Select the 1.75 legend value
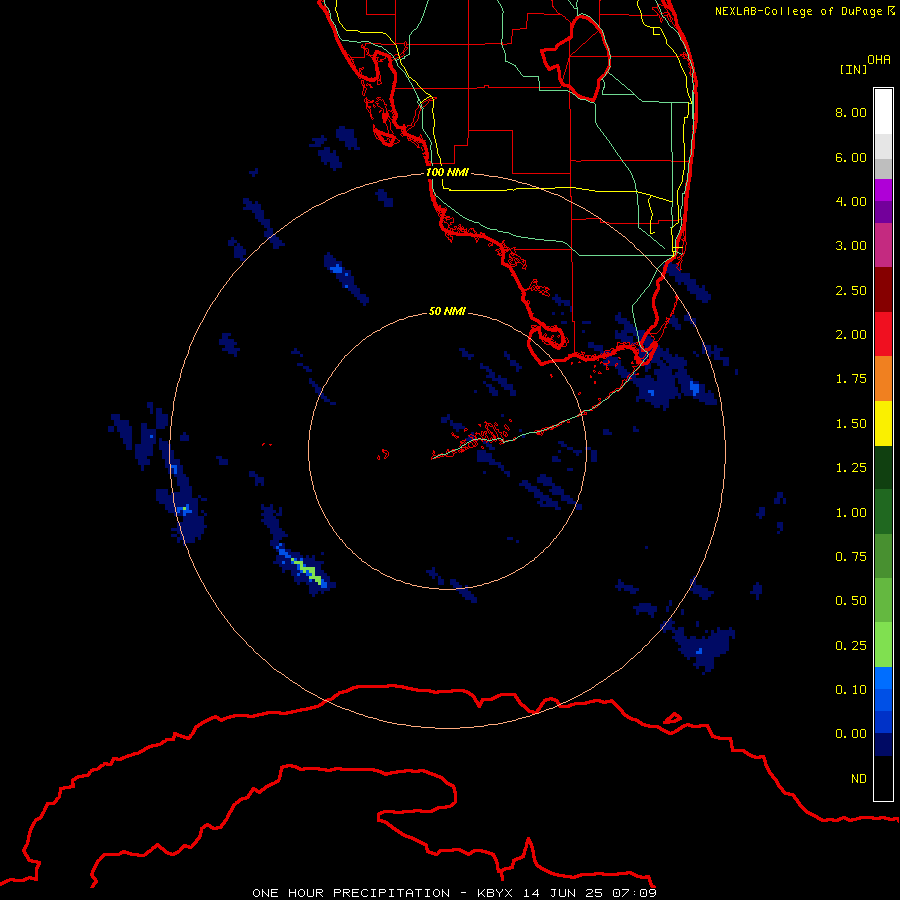This screenshot has width=900, height=900. (851, 379)
